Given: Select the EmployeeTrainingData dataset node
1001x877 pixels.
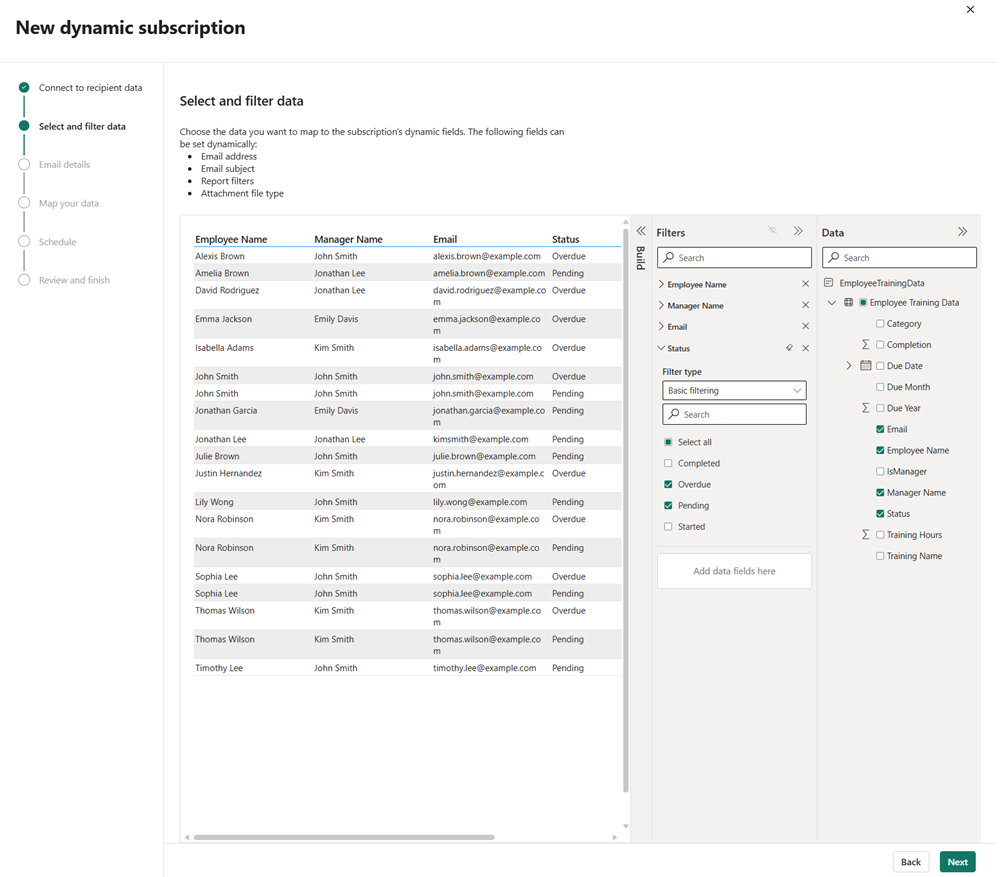Looking at the screenshot, I should tap(882, 282).
